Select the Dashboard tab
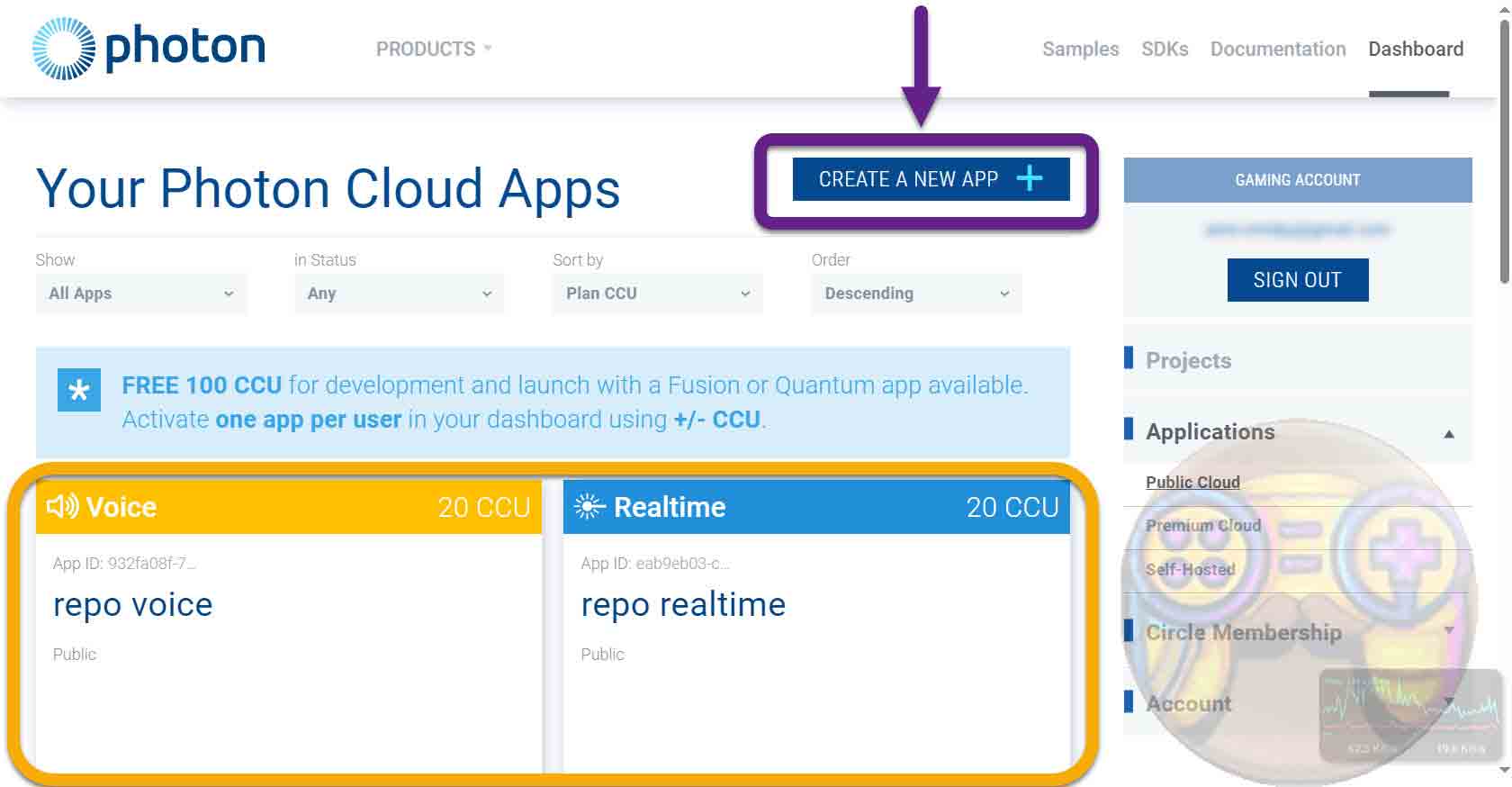 (1416, 49)
